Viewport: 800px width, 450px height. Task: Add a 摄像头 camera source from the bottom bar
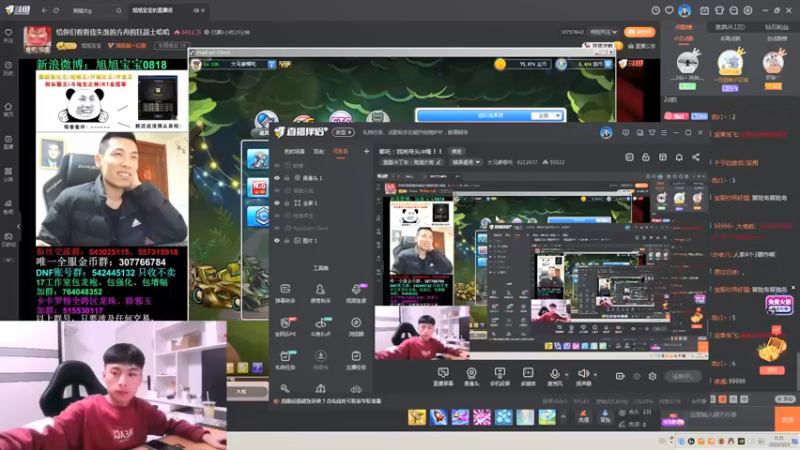click(471, 377)
